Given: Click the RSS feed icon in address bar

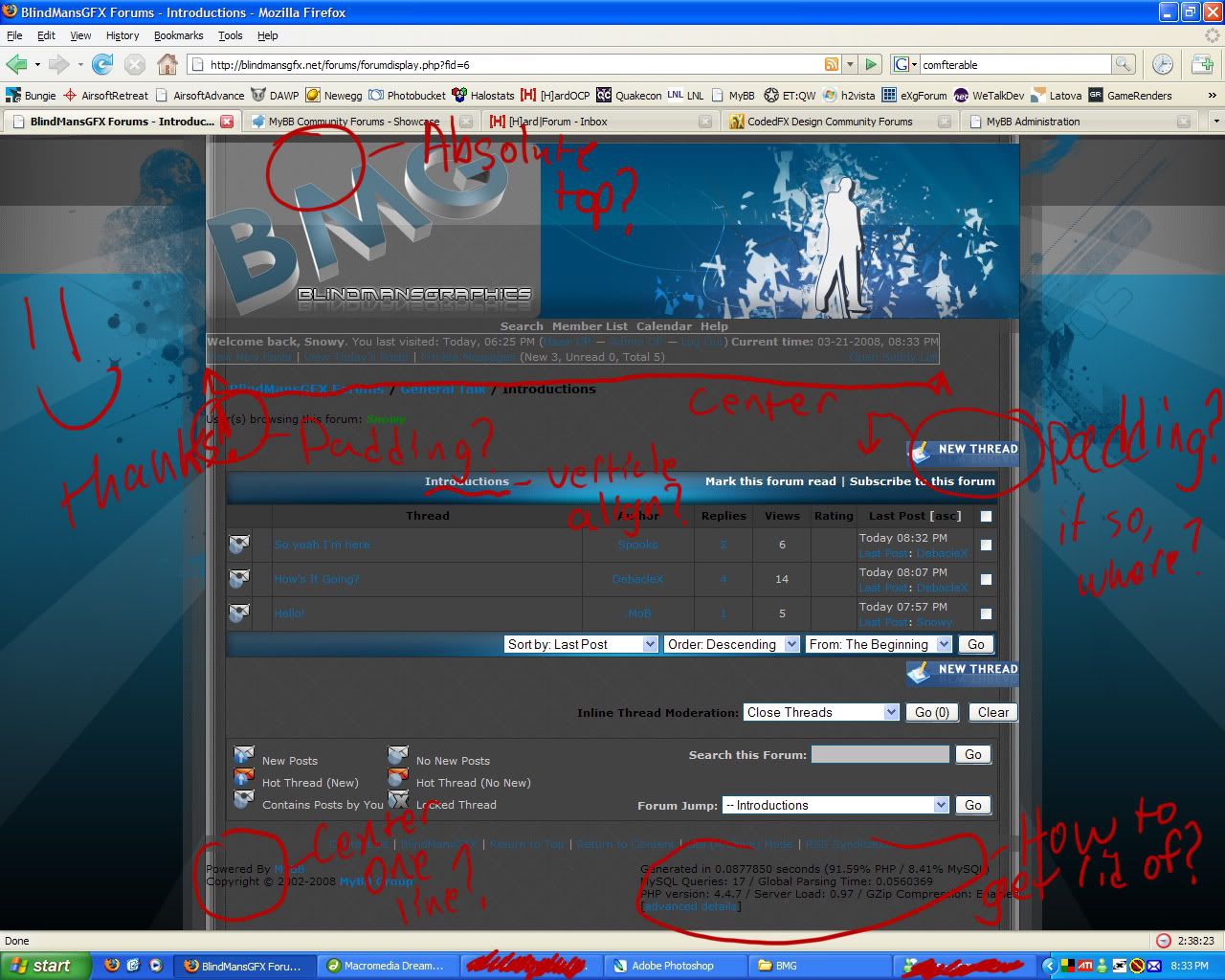Looking at the screenshot, I should click(x=832, y=65).
